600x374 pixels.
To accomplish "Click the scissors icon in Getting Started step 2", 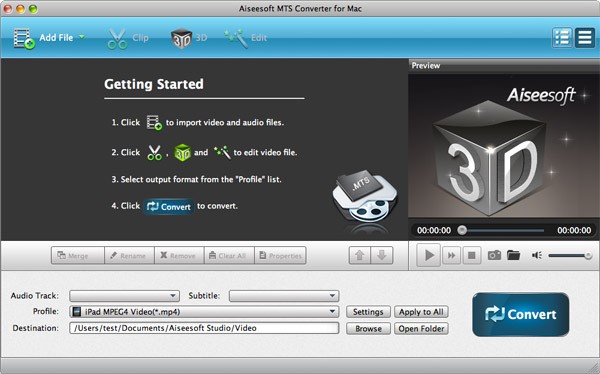I will point(155,152).
